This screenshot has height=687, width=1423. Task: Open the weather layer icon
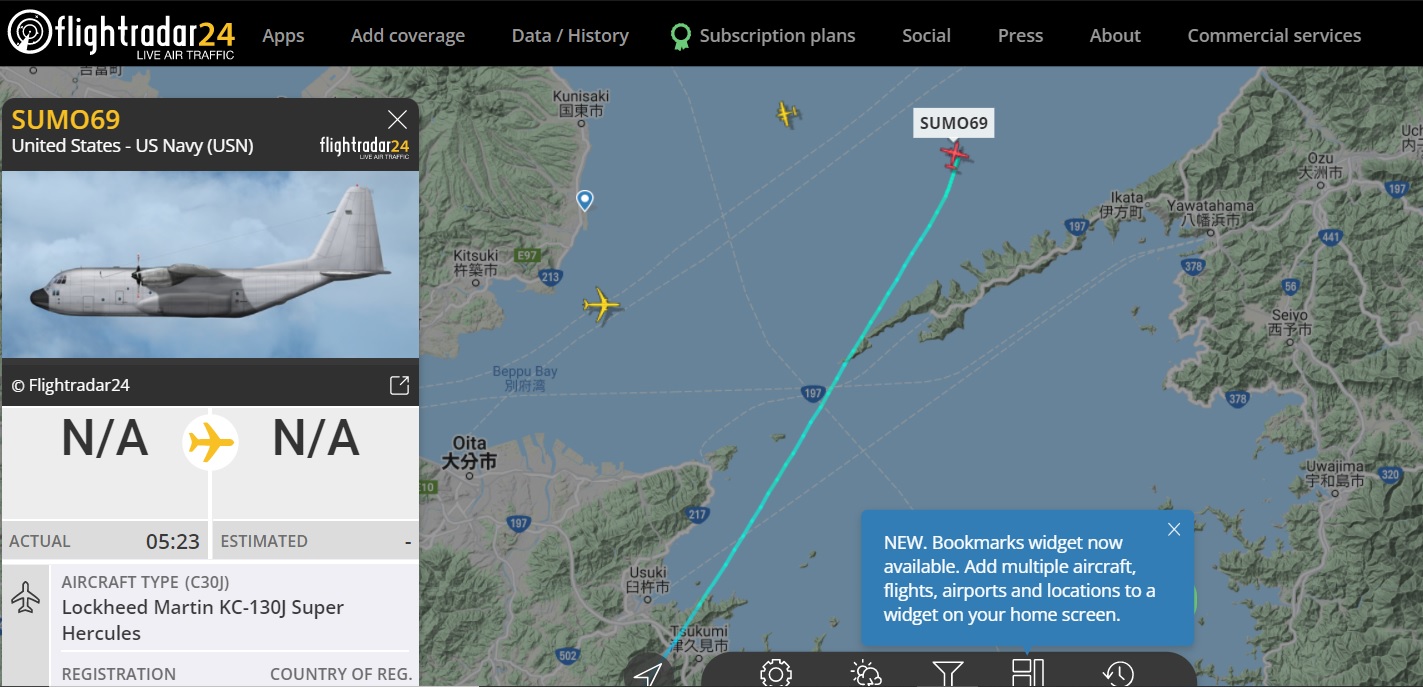point(866,673)
